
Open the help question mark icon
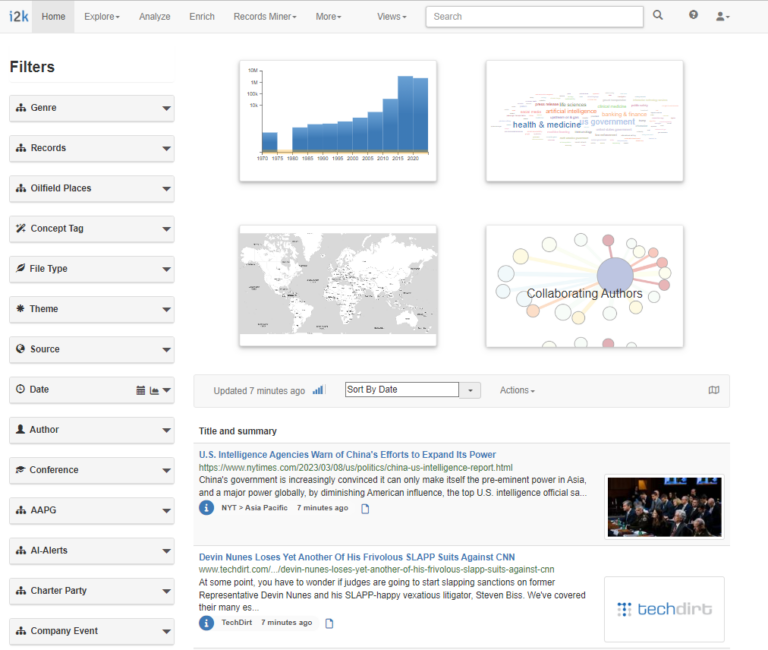click(x=693, y=16)
